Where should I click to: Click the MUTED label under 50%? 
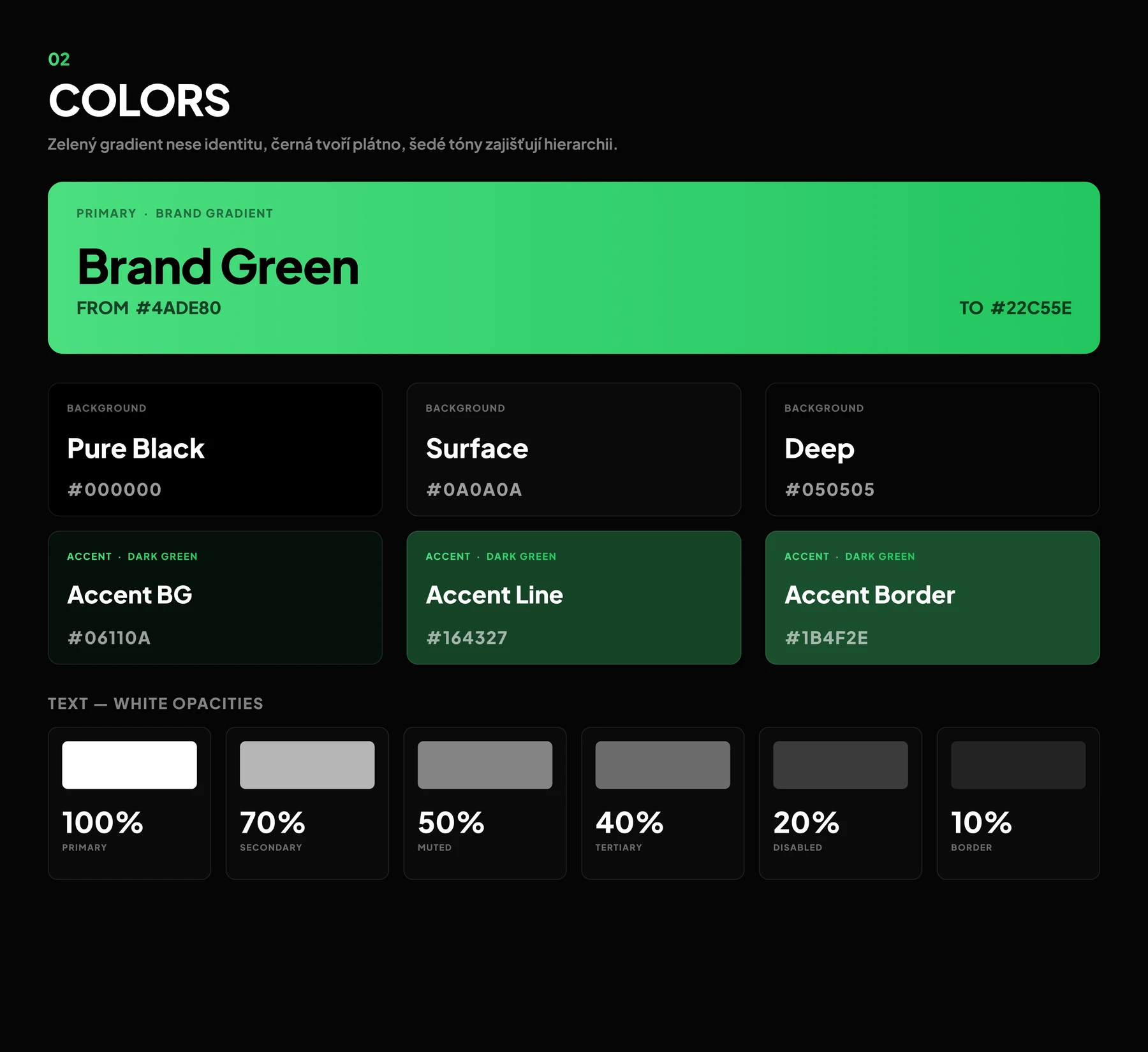434,847
